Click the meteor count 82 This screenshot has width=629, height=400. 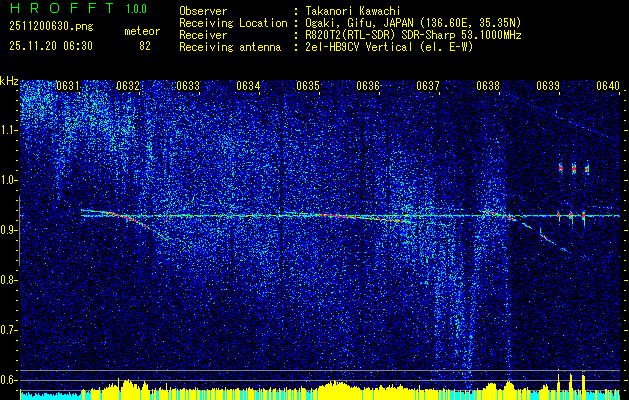(x=145, y=46)
